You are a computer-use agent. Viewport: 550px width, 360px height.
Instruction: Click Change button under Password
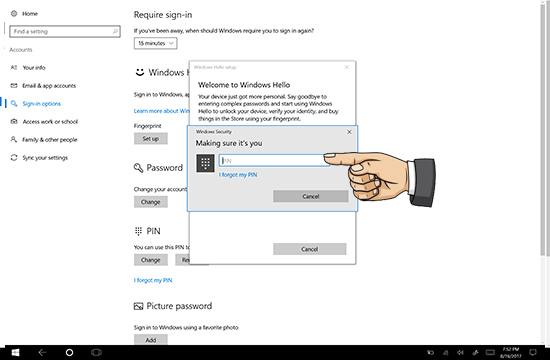[150, 202]
